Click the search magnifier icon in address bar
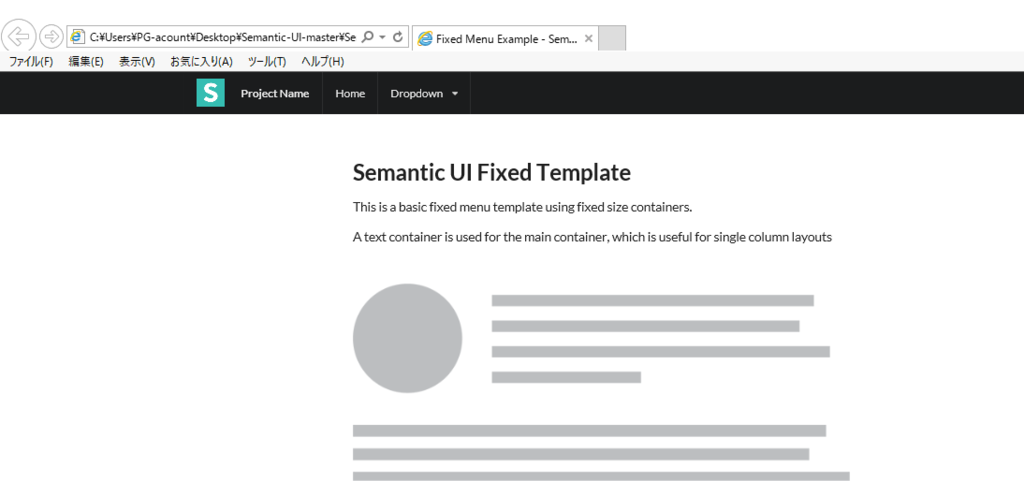Viewport: 1024px width, 481px height. click(368, 37)
